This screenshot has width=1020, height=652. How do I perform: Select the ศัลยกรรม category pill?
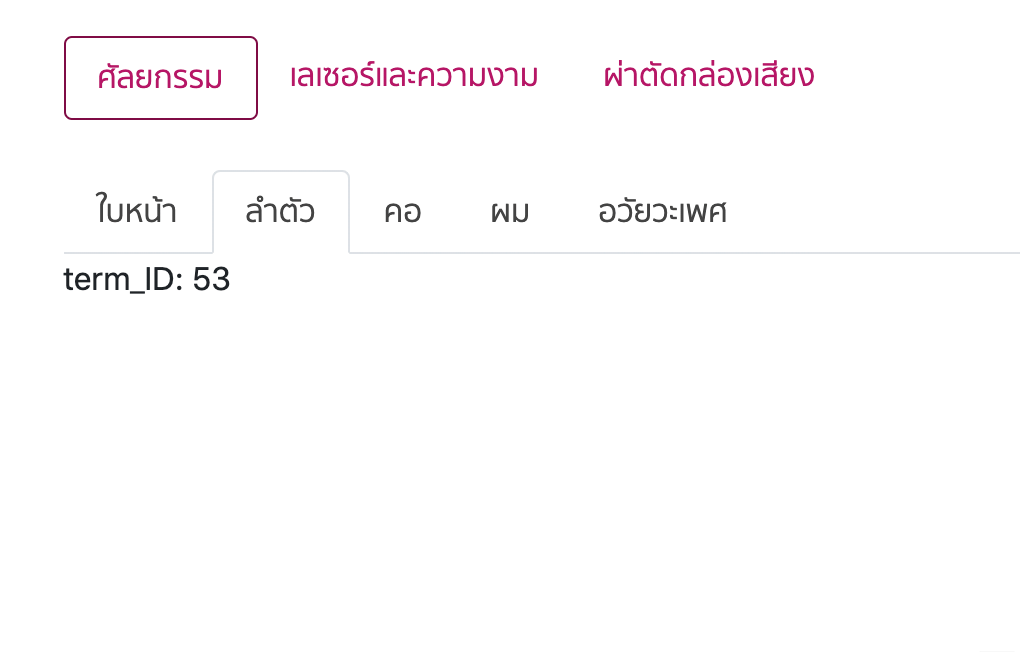tap(160, 78)
